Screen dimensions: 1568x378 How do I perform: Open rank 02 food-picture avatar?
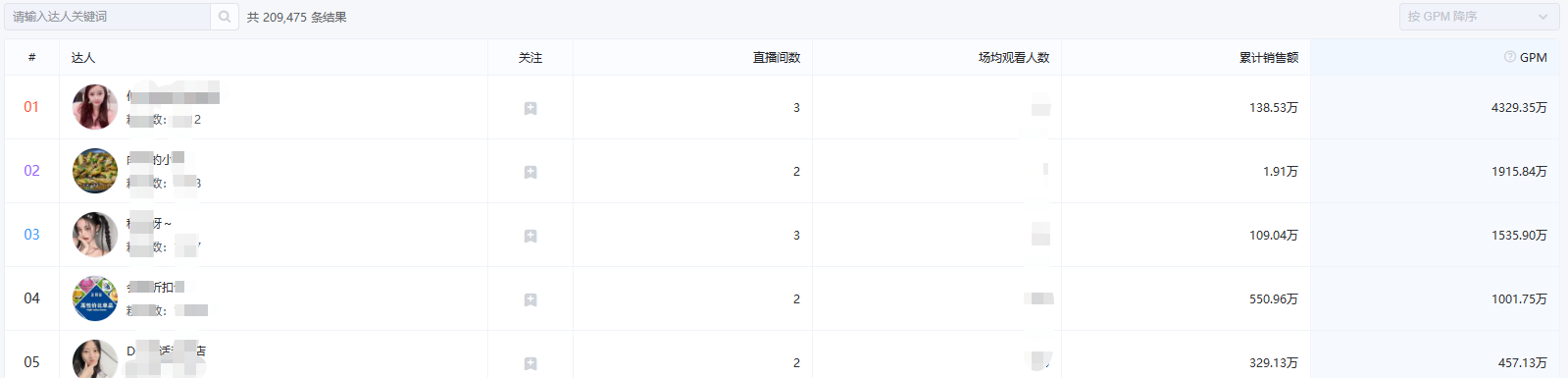95,171
